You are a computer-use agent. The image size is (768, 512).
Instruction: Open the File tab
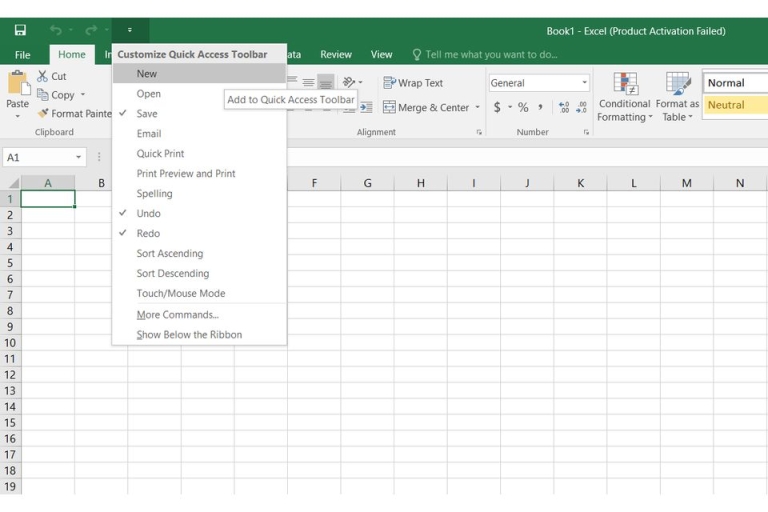point(23,55)
